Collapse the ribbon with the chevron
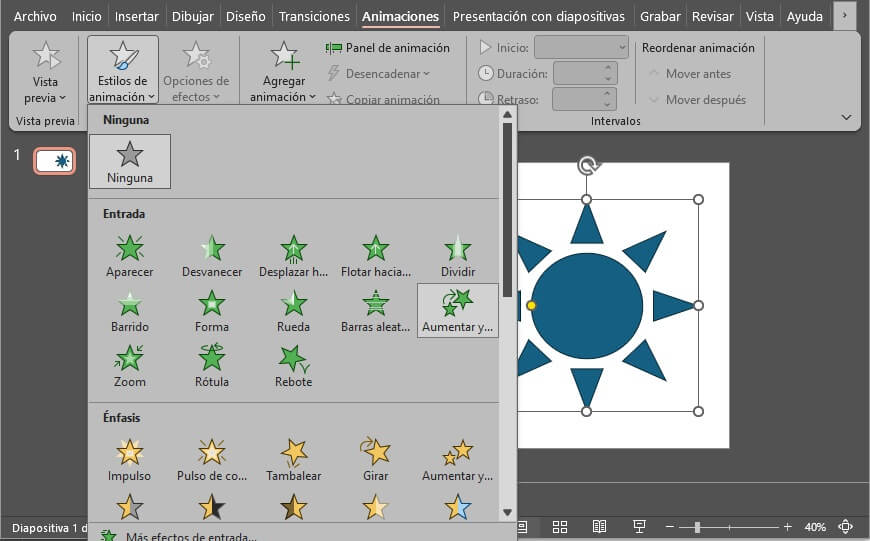 point(846,118)
